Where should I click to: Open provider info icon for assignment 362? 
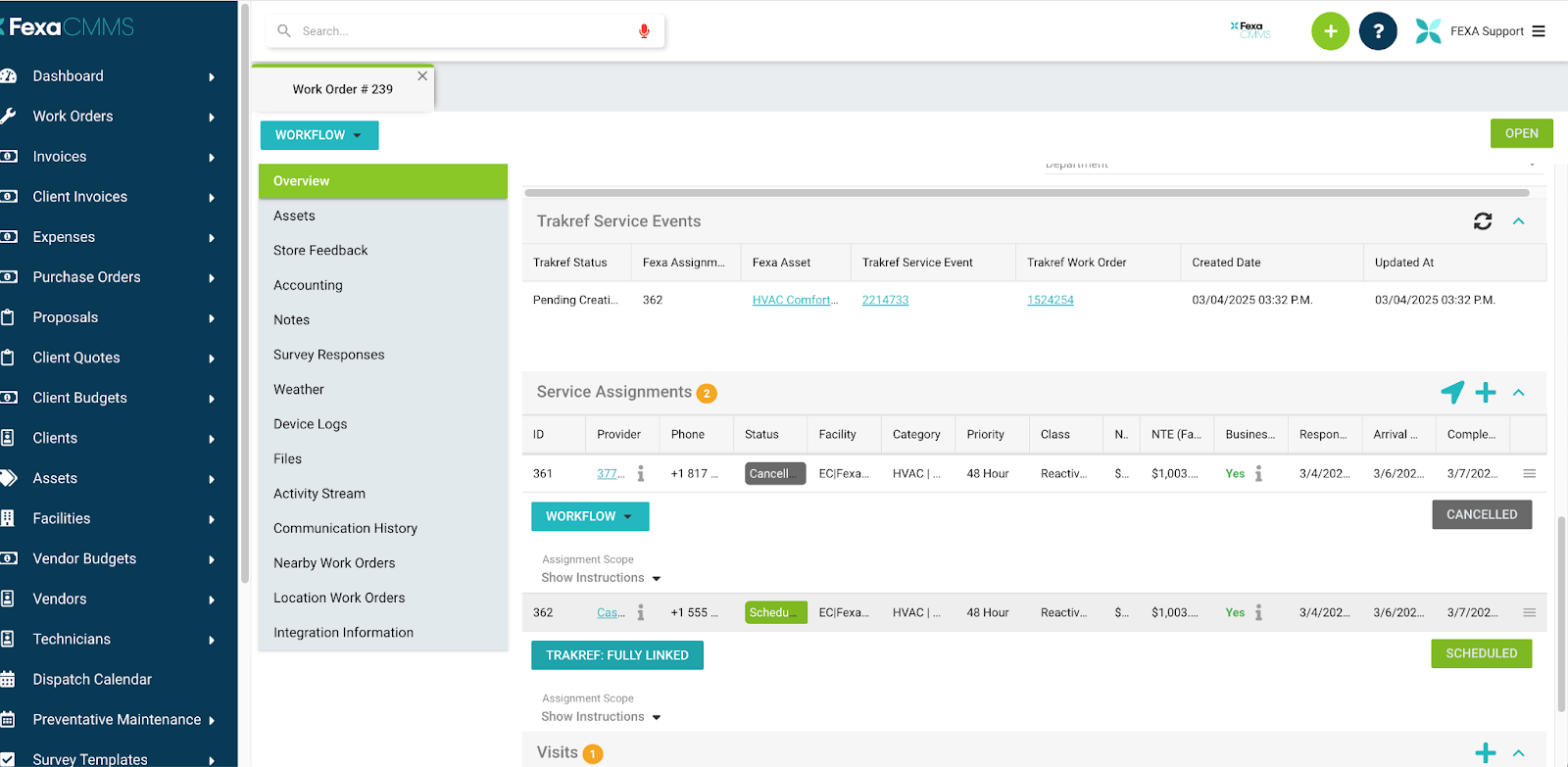point(641,612)
